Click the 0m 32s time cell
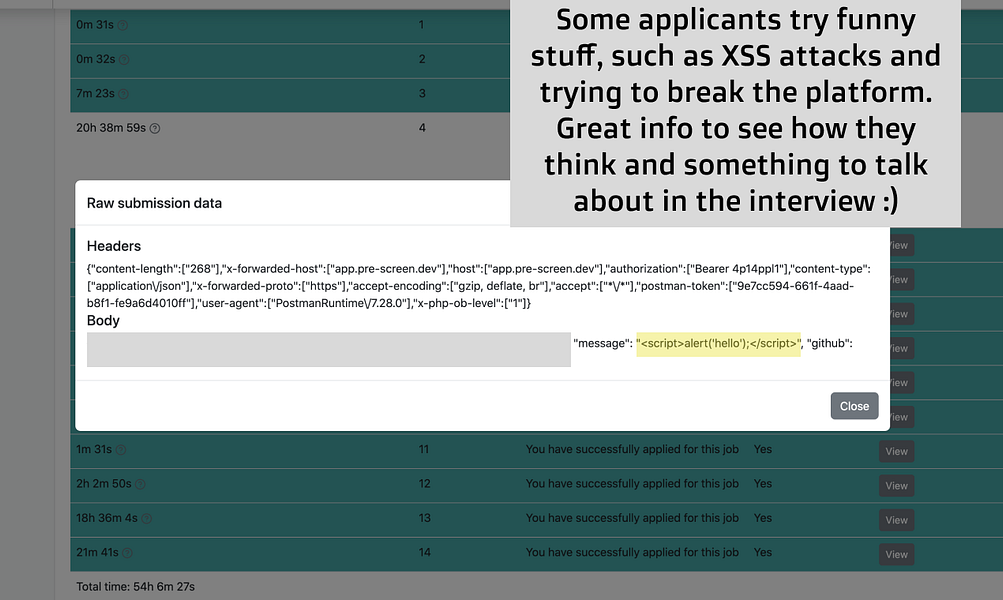This screenshot has width=1003, height=600. (96, 59)
